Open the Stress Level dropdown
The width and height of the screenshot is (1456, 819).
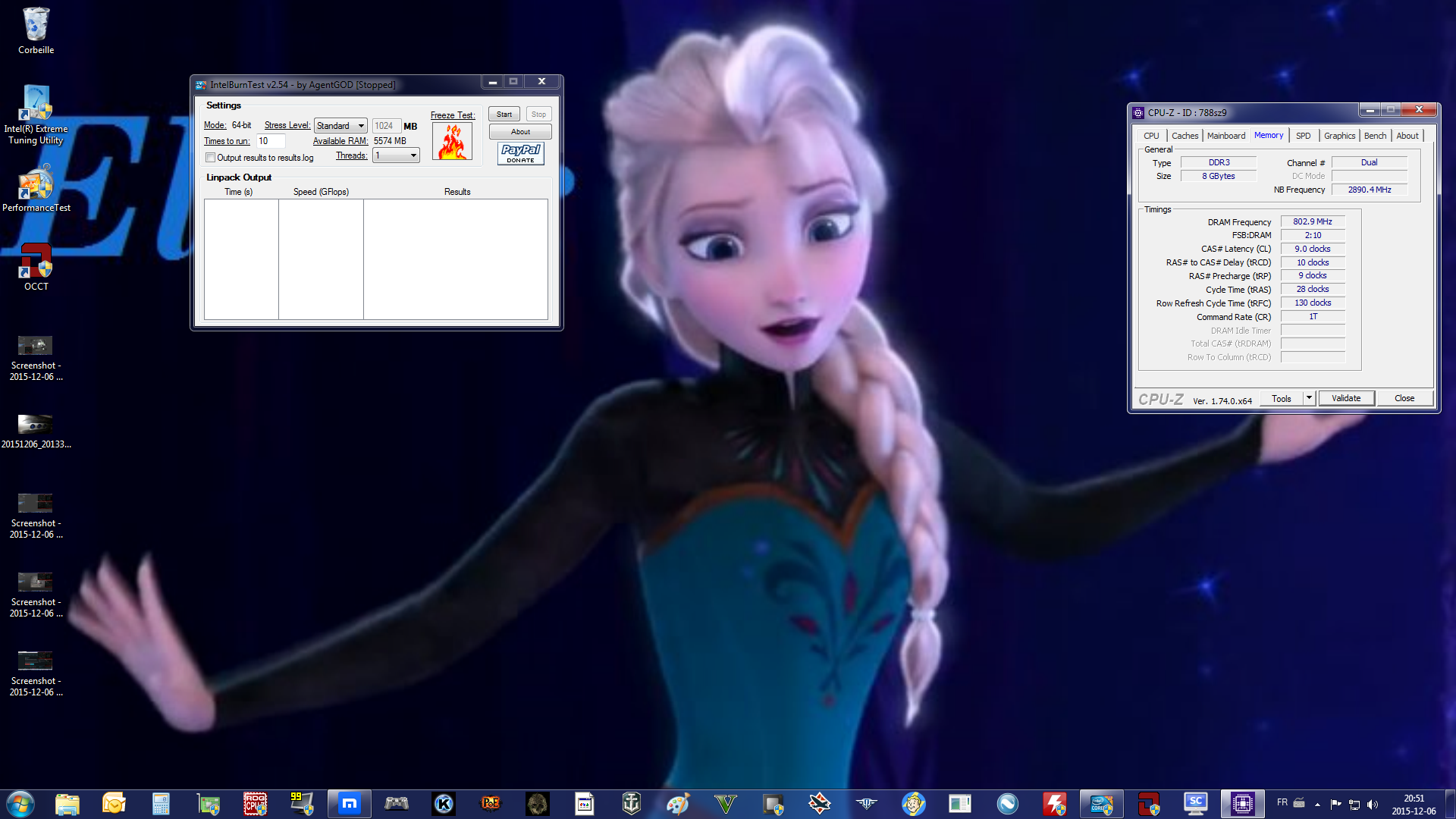pos(341,126)
